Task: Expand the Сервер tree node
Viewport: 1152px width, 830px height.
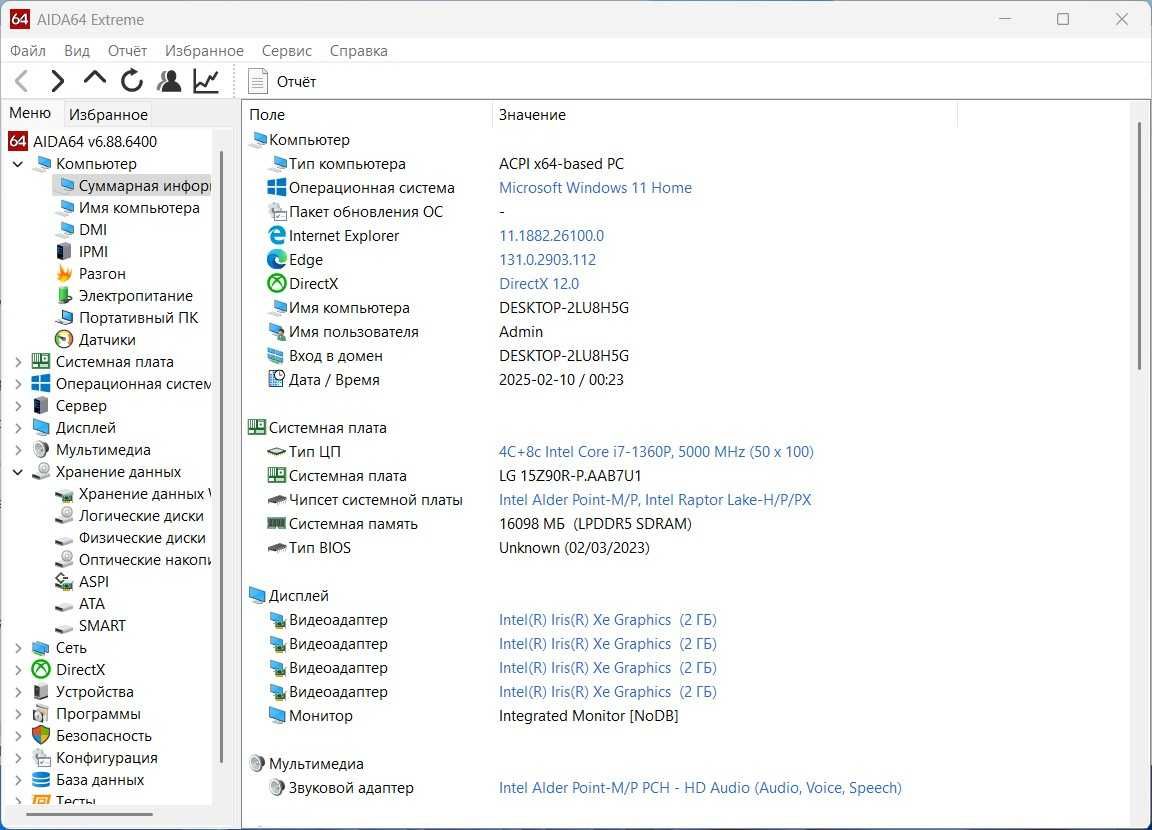Action: [18, 406]
